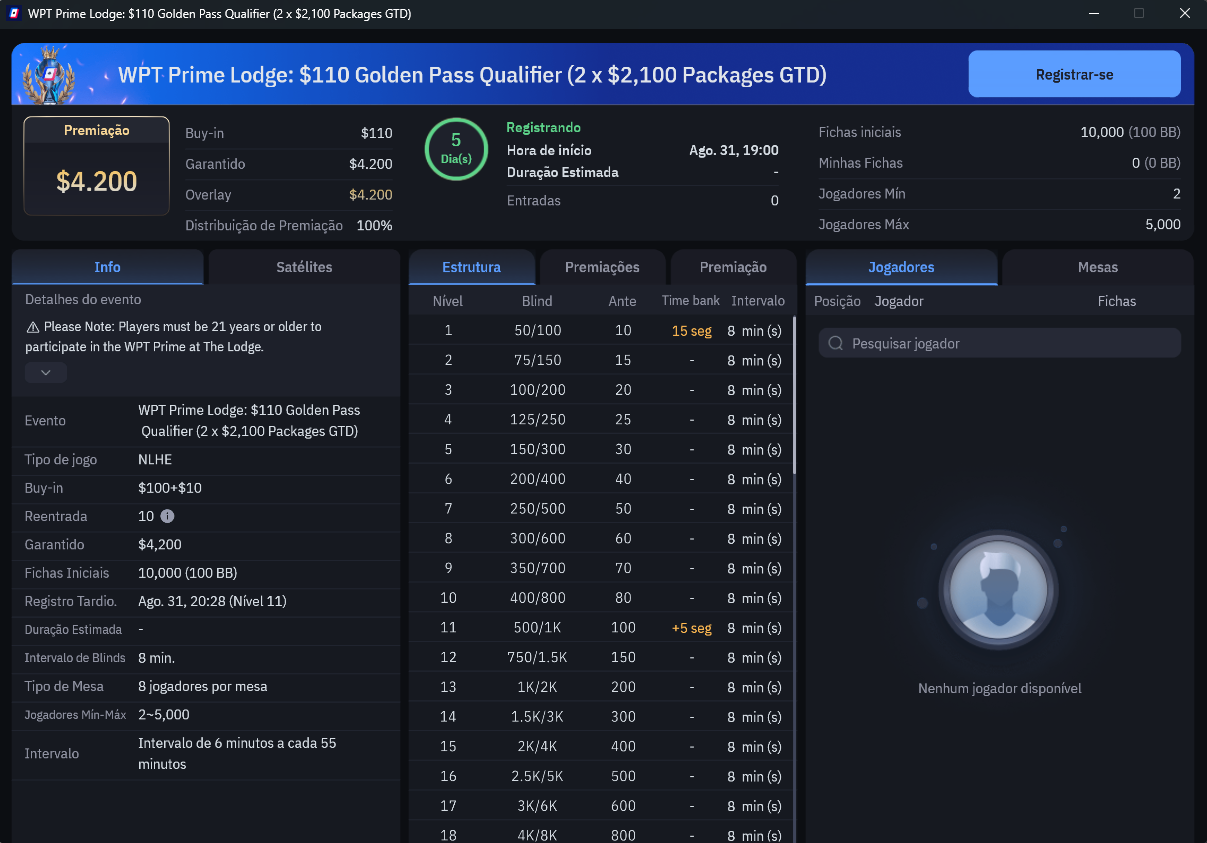Click the 3K/6K blind value
Image resolution: width=1207 pixels, height=843 pixels.
point(537,807)
